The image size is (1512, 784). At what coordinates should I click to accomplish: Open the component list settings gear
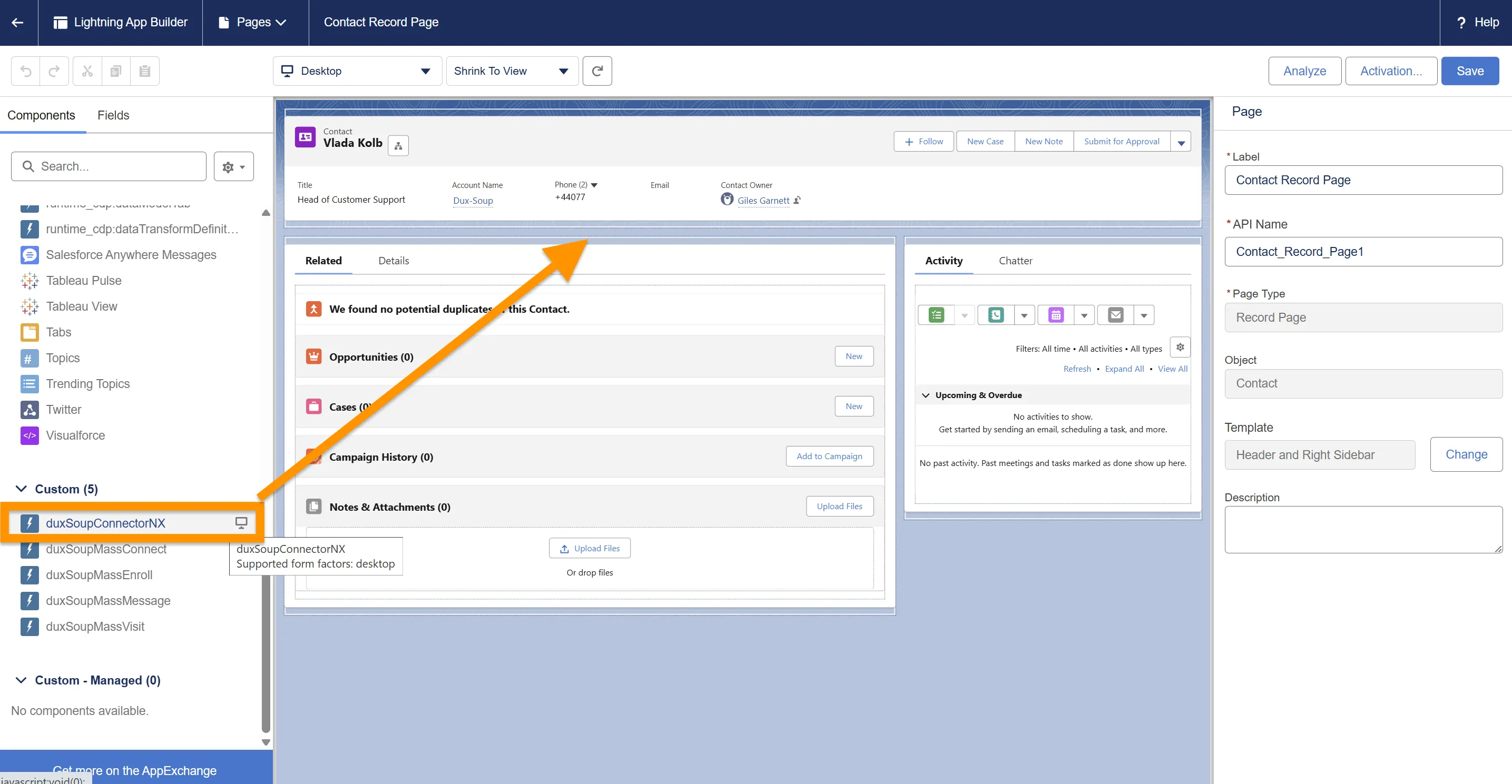pos(233,167)
